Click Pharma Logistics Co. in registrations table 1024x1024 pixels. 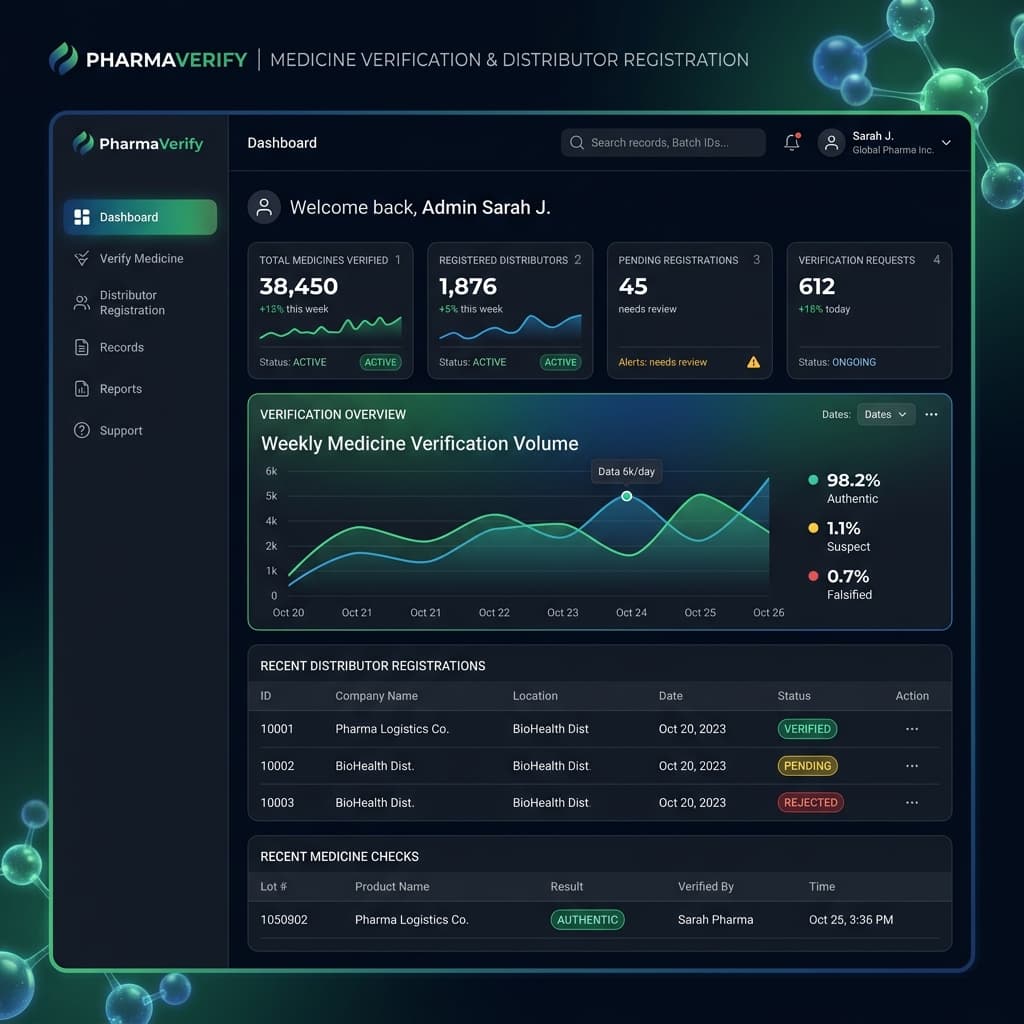(x=392, y=729)
